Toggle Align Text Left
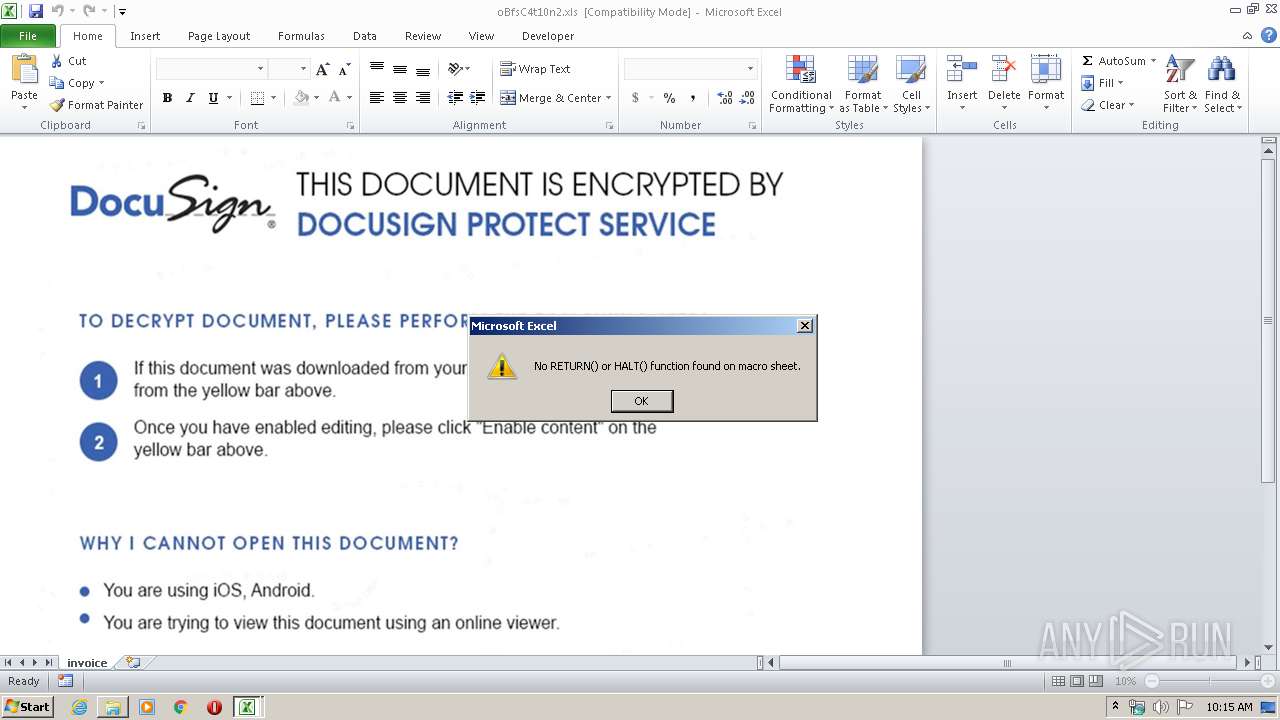This screenshot has height=720, width=1280. [x=377, y=98]
